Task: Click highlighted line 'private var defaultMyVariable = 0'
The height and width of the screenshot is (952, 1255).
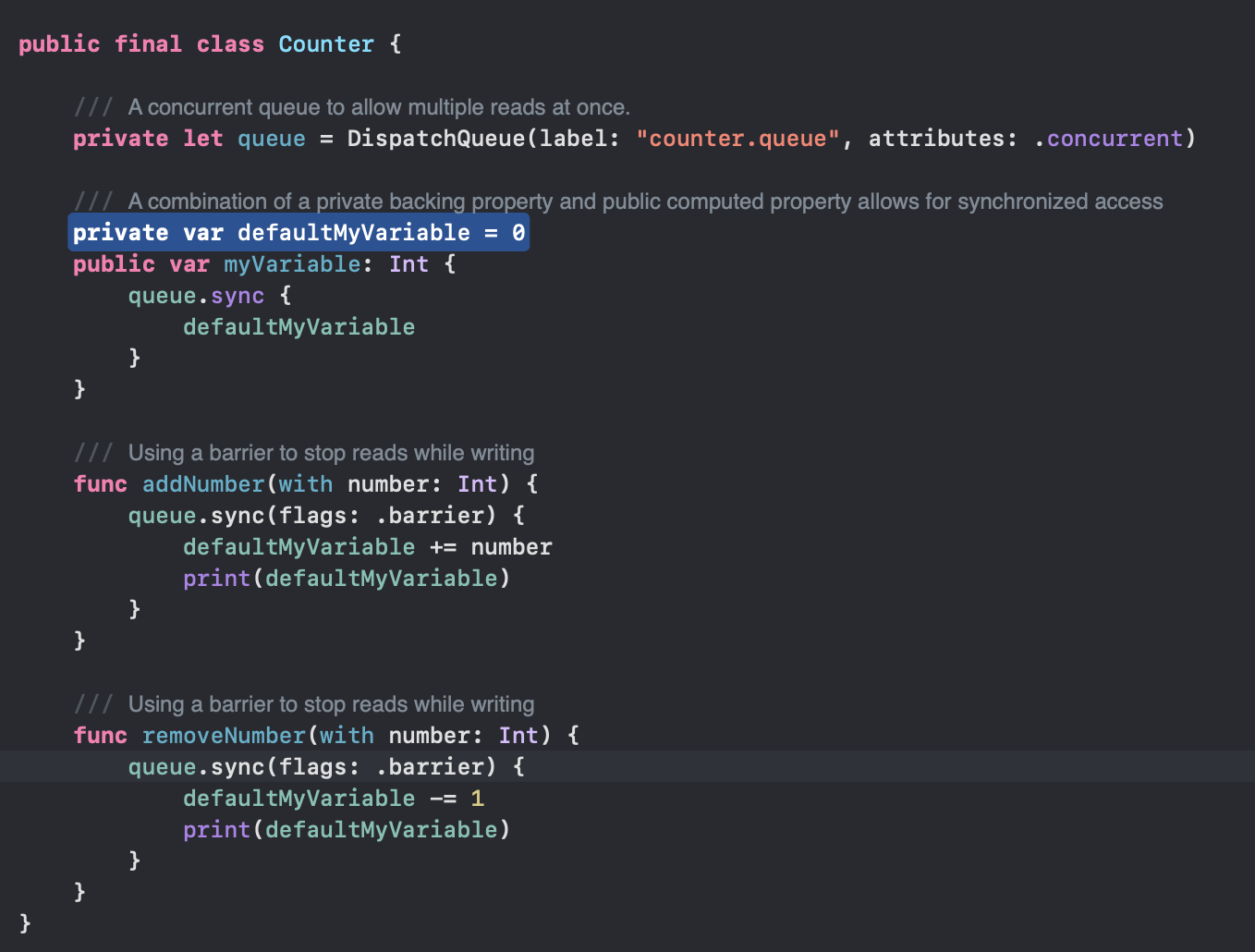Action: tap(299, 233)
